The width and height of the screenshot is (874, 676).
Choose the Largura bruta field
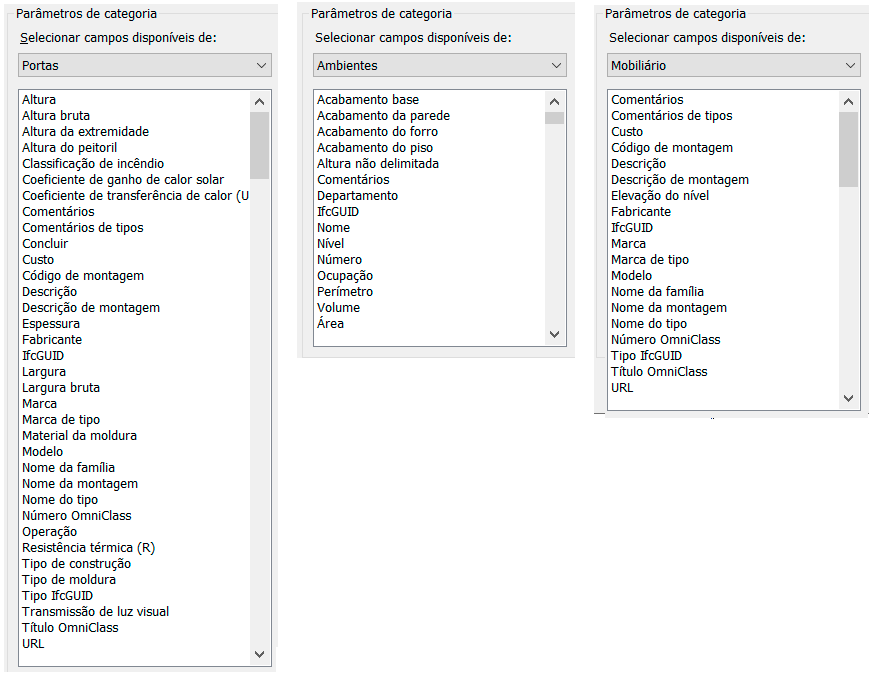click(61, 388)
